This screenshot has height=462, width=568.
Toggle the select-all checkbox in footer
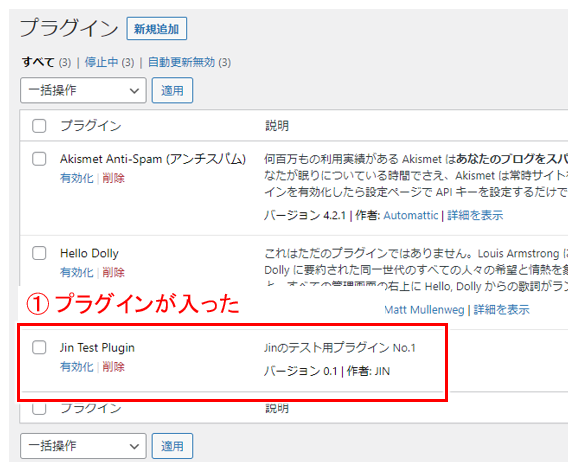[x=39, y=408]
